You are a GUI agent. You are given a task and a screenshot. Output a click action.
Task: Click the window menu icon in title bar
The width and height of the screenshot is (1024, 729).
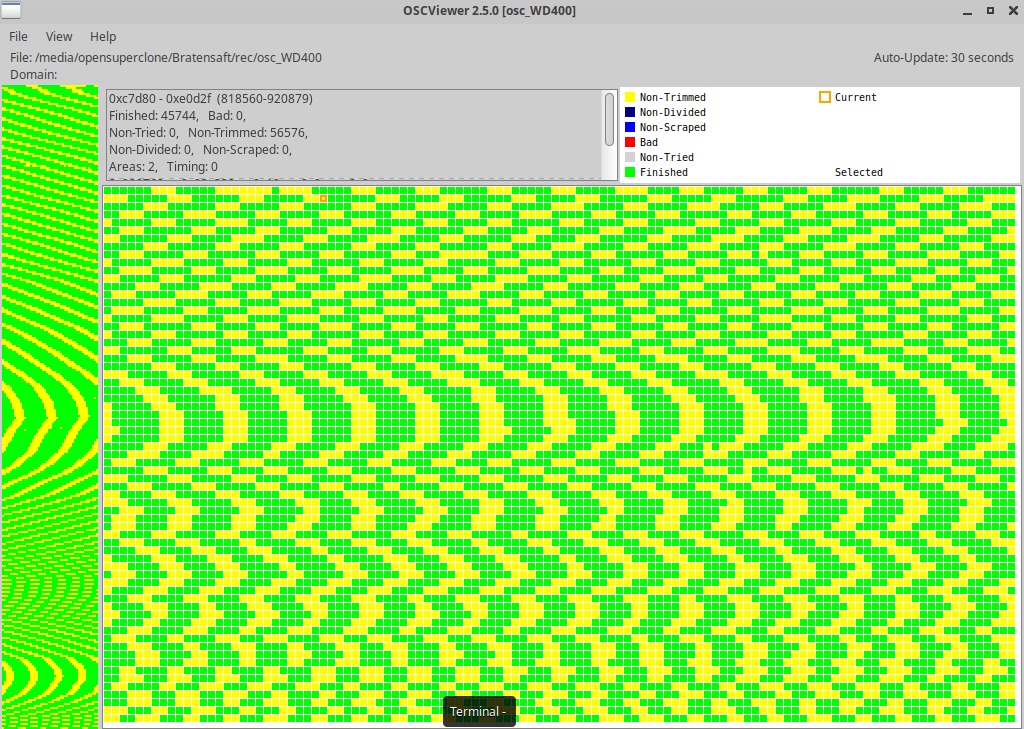click(11, 10)
